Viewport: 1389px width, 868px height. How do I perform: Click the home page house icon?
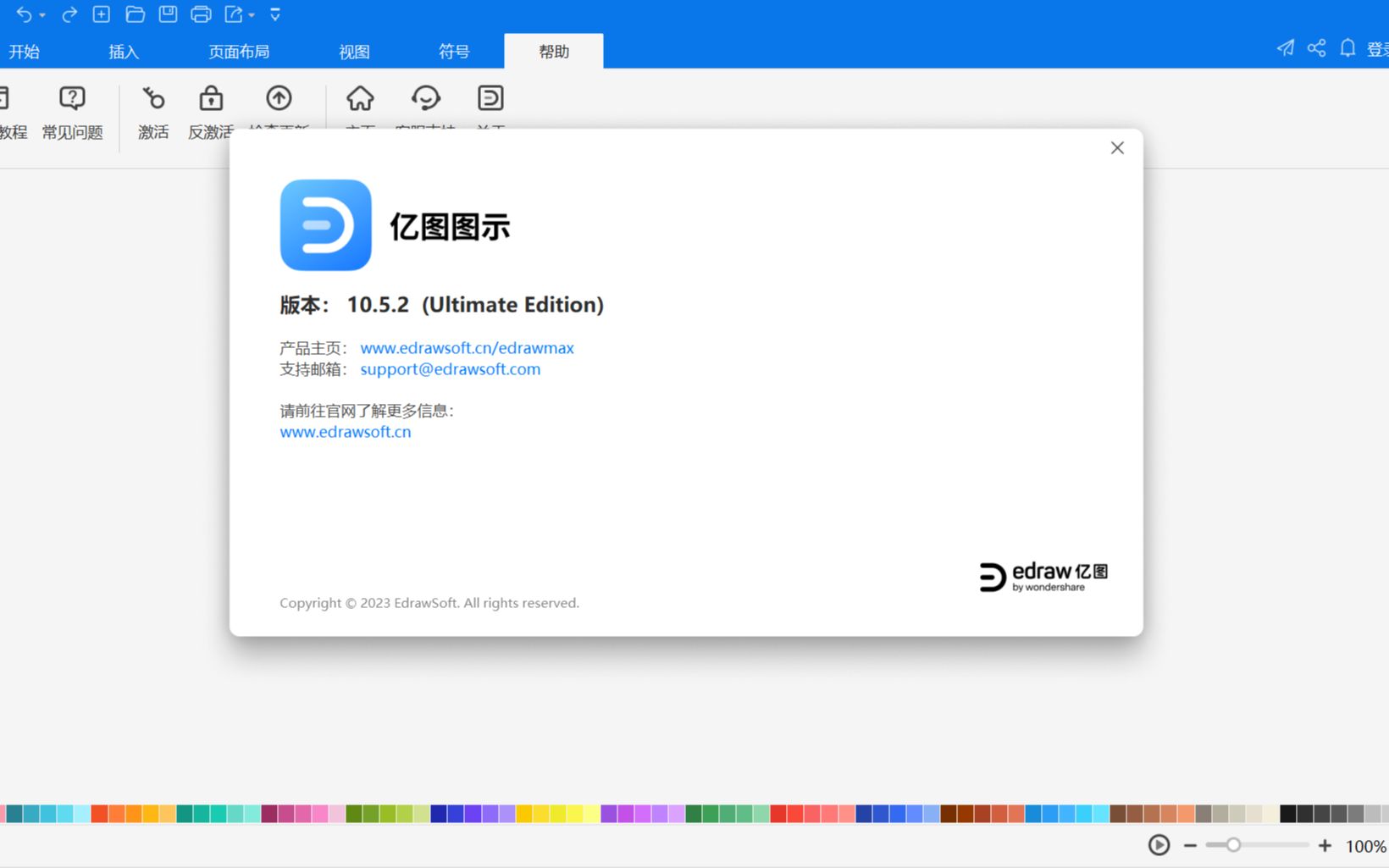point(360,98)
